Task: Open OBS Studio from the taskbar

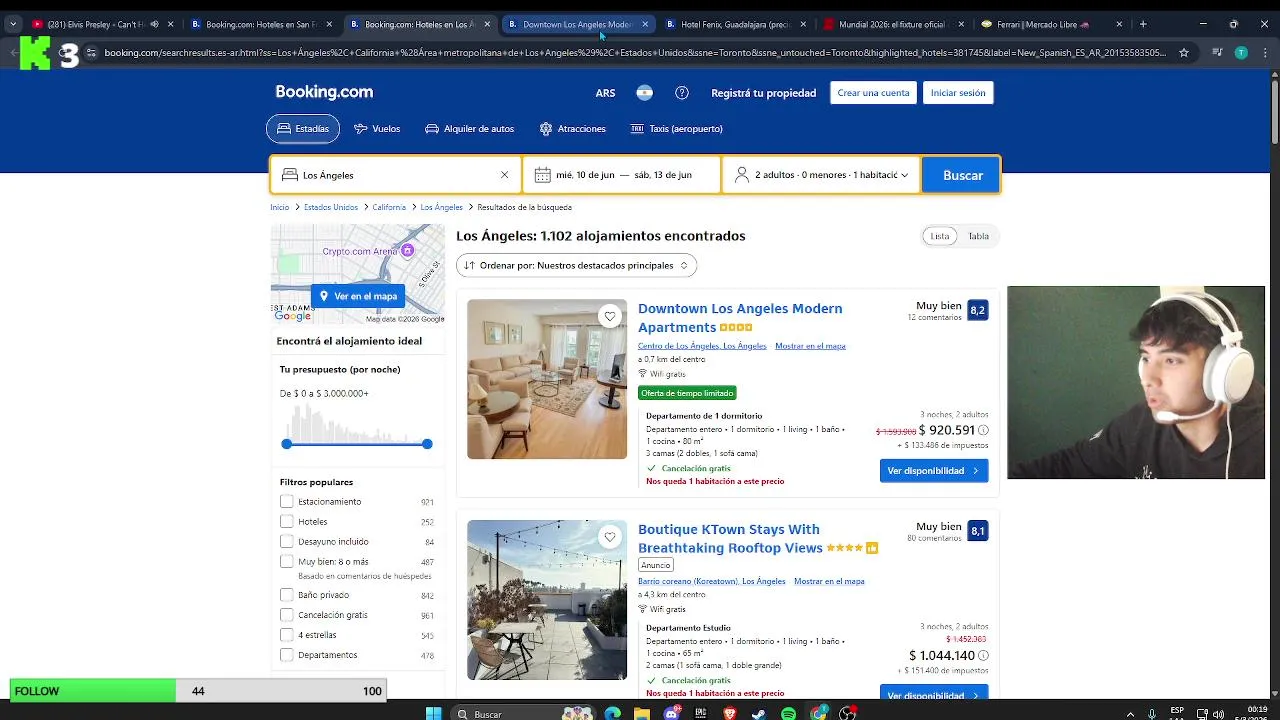Action: pyautogui.click(x=848, y=713)
